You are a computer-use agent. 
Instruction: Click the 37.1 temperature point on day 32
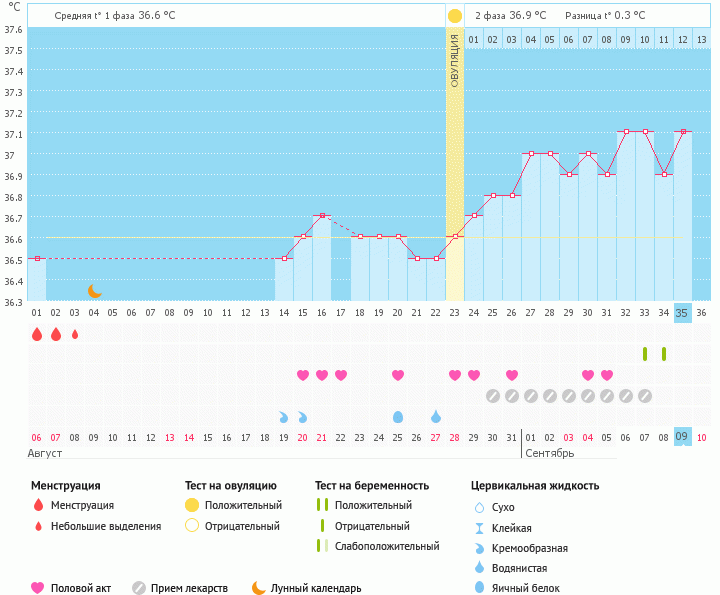click(626, 132)
